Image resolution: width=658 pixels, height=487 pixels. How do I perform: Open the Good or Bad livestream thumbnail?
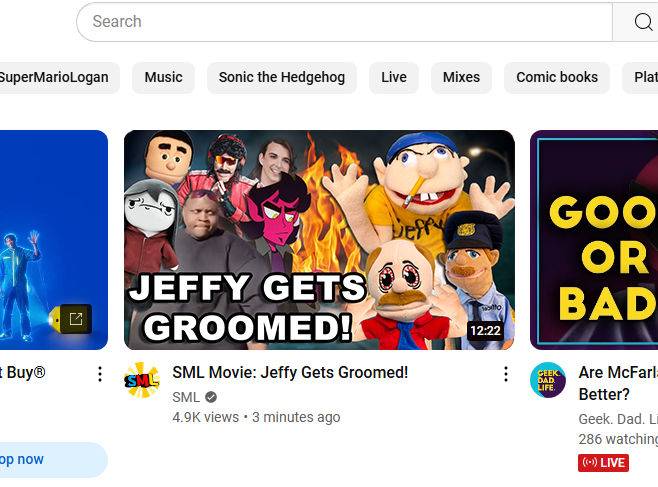(594, 240)
